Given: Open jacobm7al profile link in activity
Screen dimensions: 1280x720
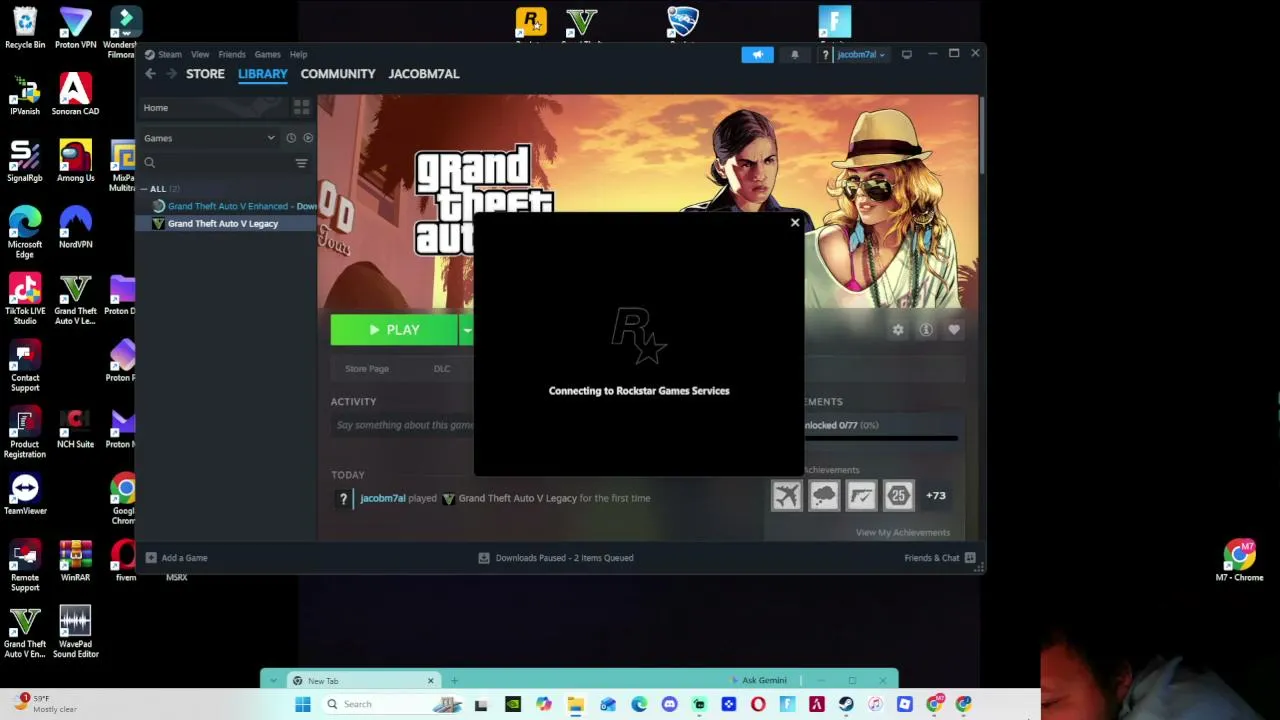Looking at the screenshot, I should point(382,498).
